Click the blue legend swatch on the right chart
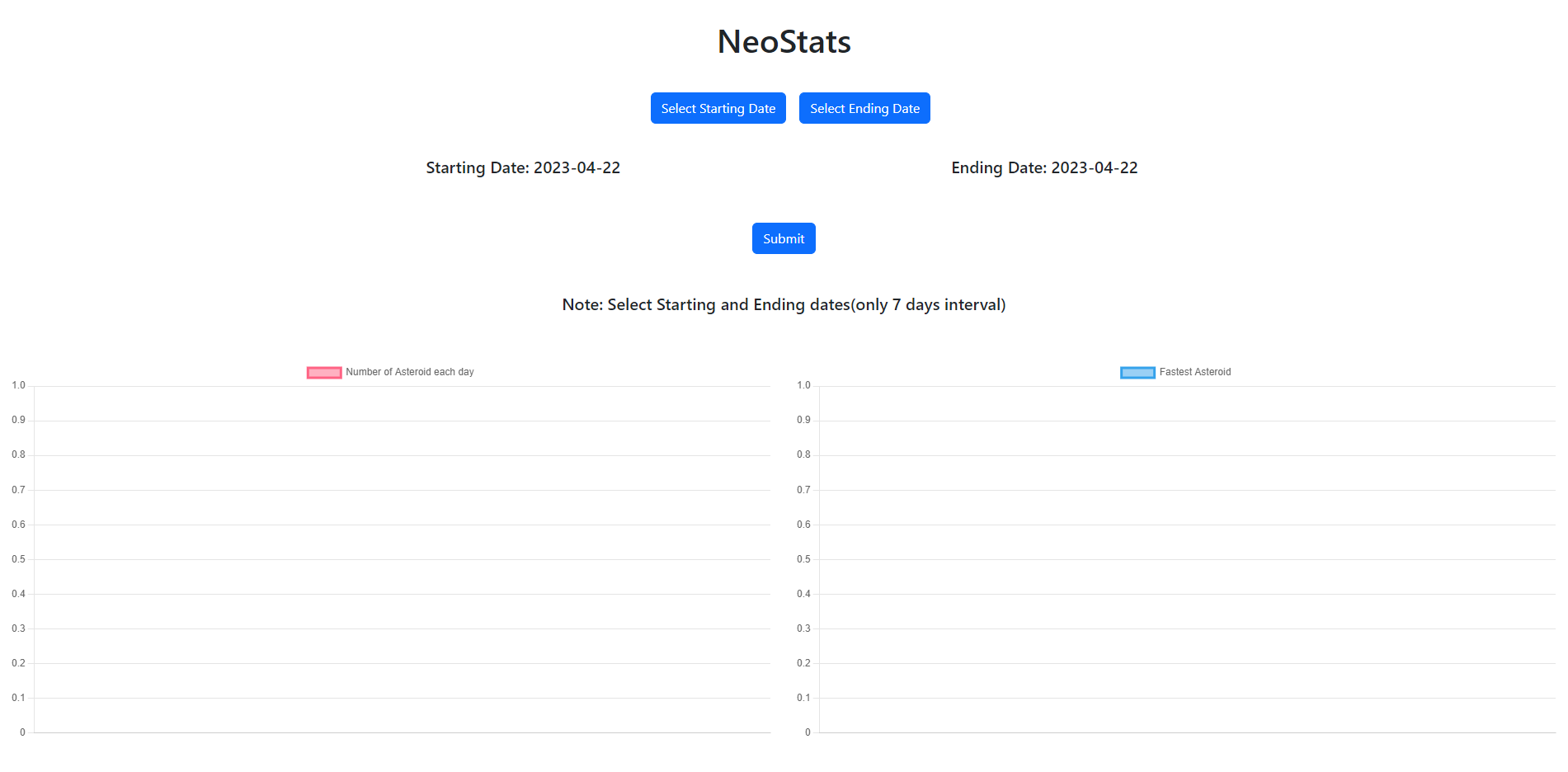 tap(1137, 372)
